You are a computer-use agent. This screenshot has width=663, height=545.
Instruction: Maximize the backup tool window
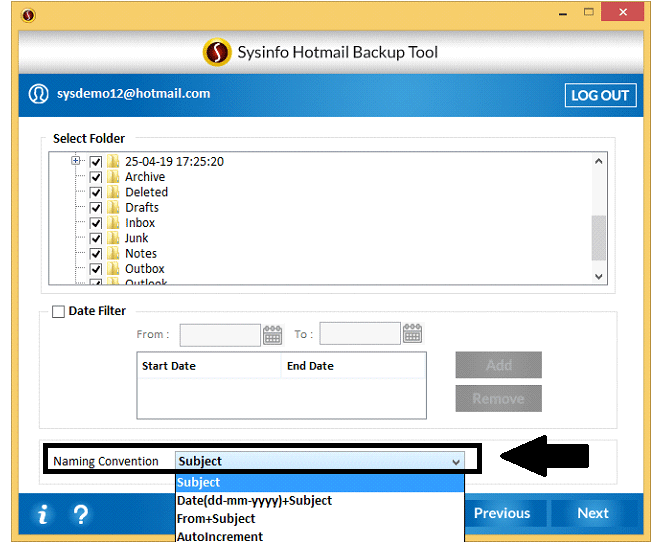[589, 12]
